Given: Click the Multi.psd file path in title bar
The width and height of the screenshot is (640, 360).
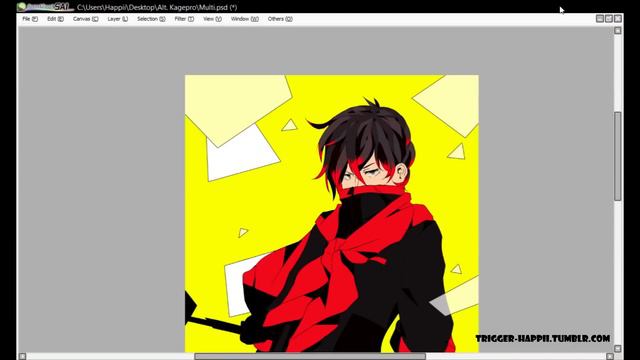Looking at the screenshot, I should coord(157,7).
